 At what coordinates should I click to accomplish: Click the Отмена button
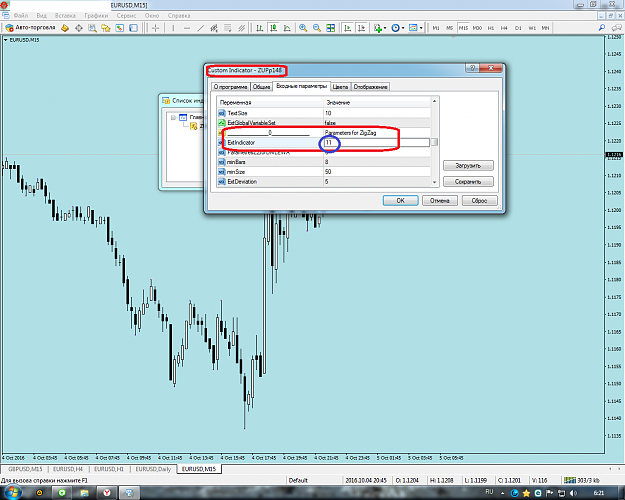(440, 201)
